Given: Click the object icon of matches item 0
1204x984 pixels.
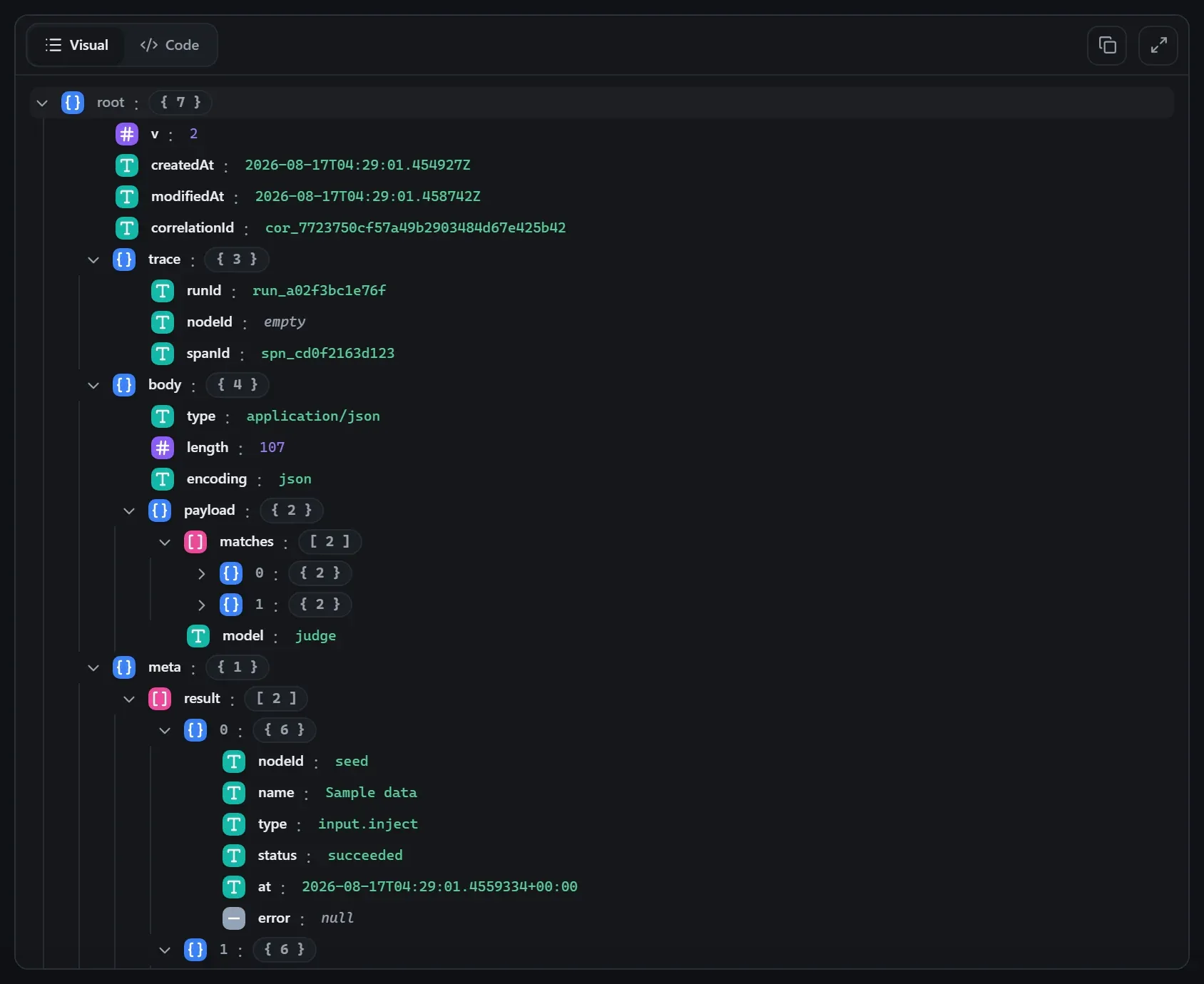Looking at the screenshot, I should pos(231,573).
